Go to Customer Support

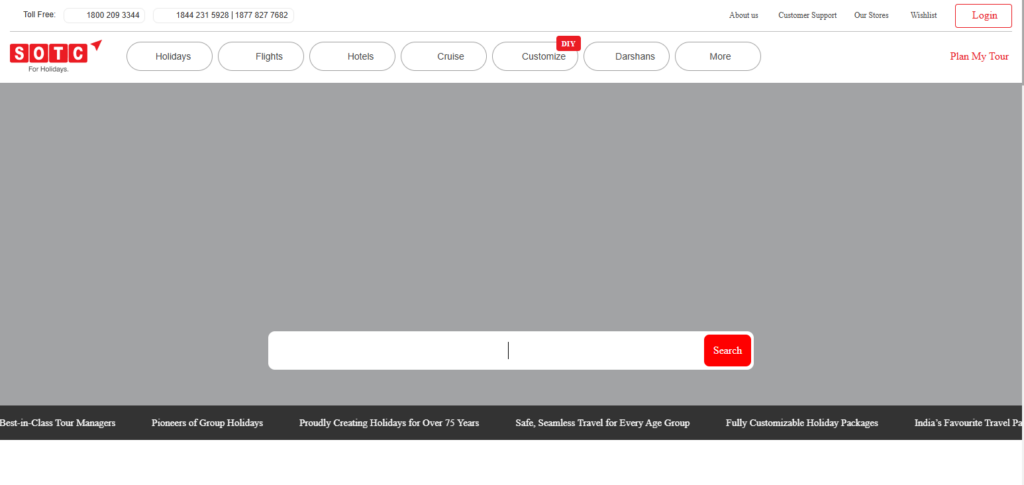(807, 16)
